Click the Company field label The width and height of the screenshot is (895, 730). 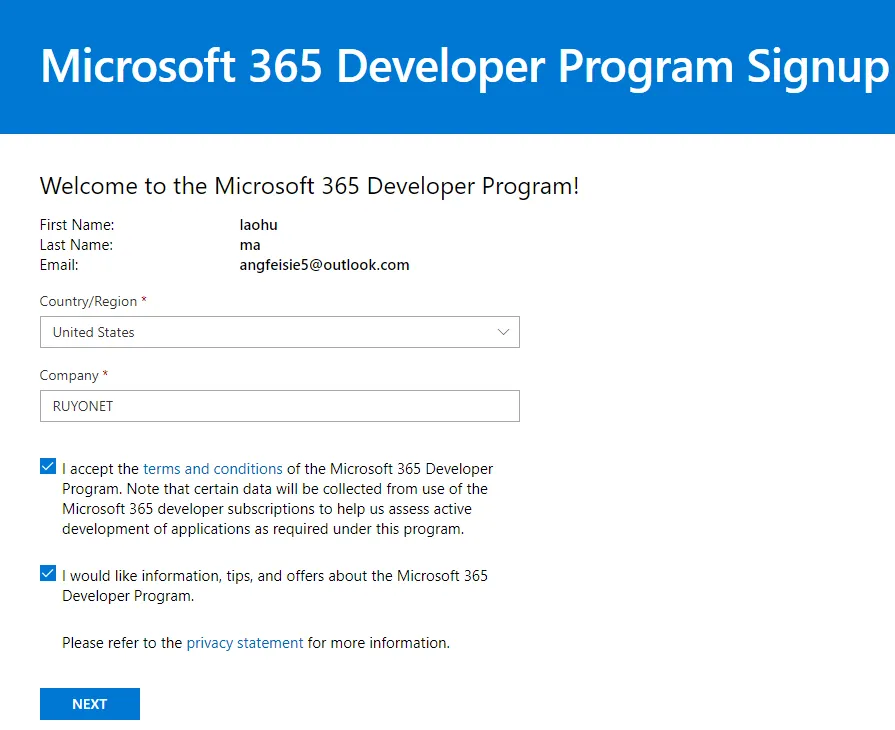pyautogui.click(x=69, y=375)
